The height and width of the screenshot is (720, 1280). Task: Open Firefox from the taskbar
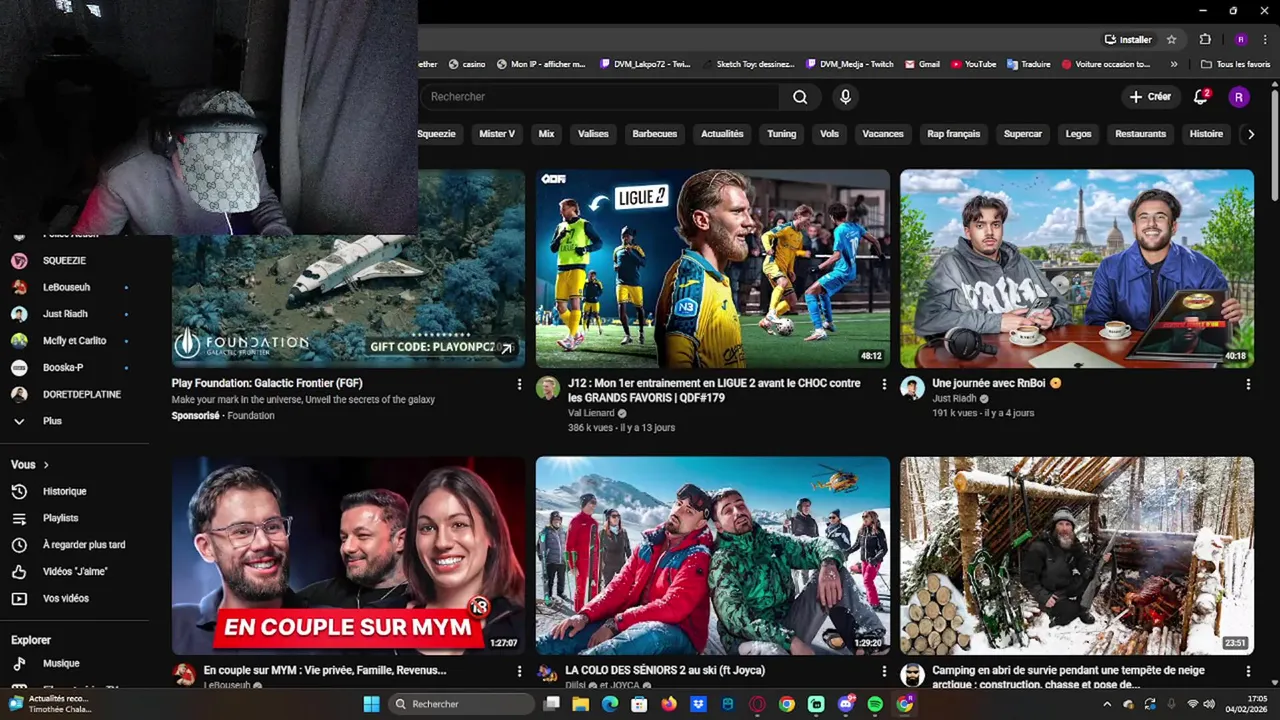669,704
